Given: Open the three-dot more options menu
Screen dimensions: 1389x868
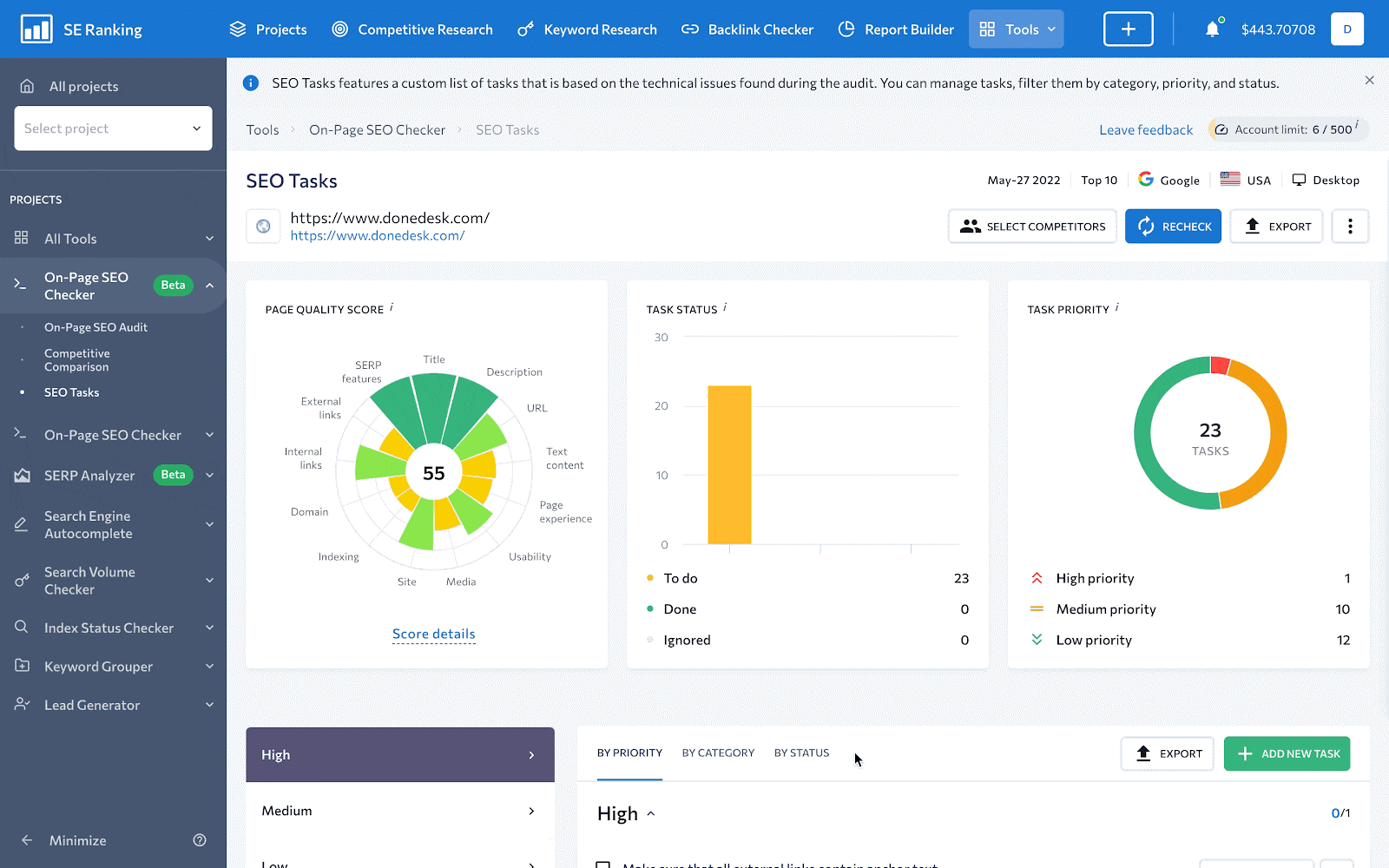Looking at the screenshot, I should (x=1350, y=227).
